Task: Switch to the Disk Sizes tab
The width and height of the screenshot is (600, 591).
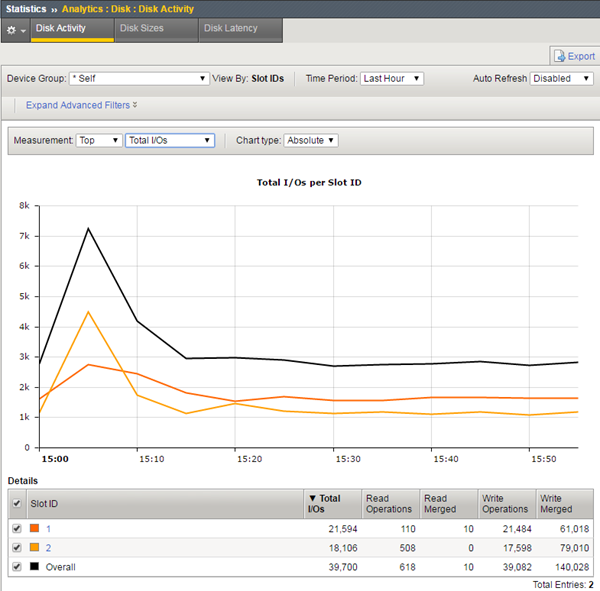Action: coord(141,29)
